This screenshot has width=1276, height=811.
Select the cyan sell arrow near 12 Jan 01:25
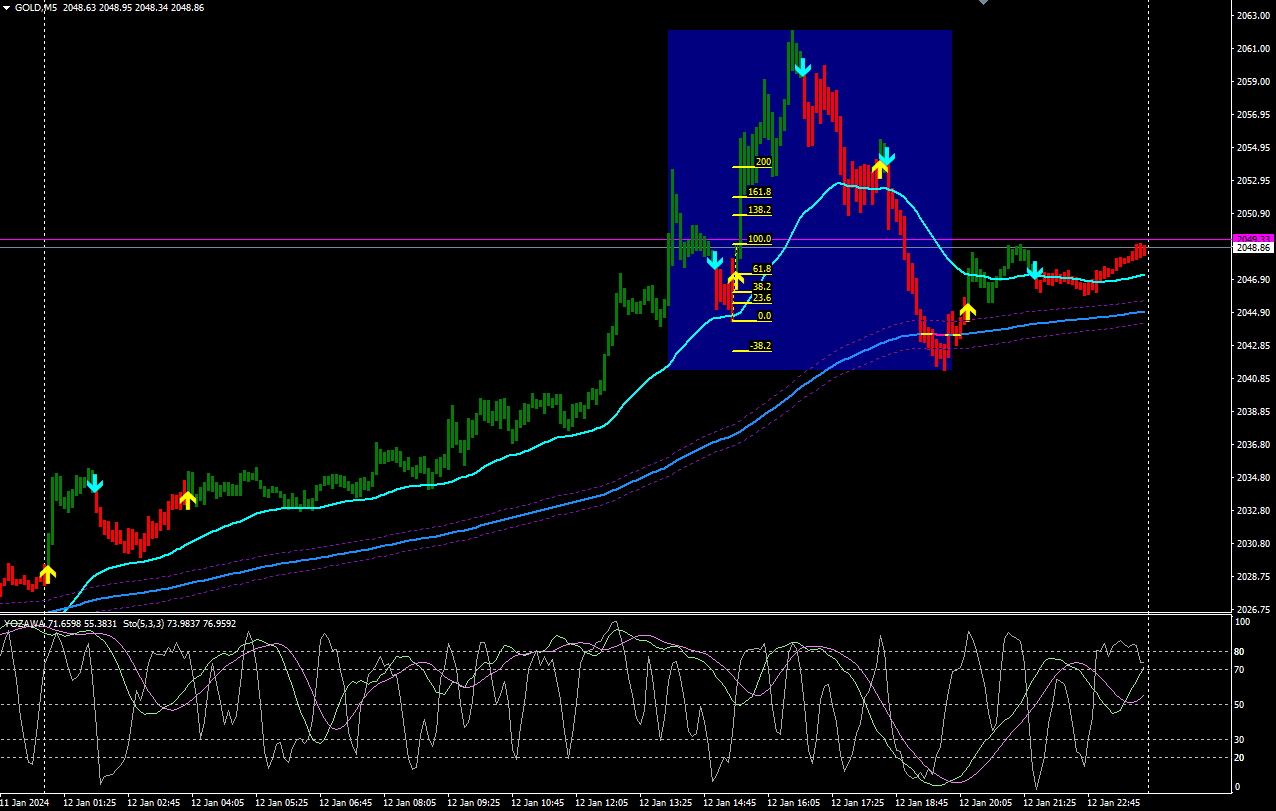94,484
